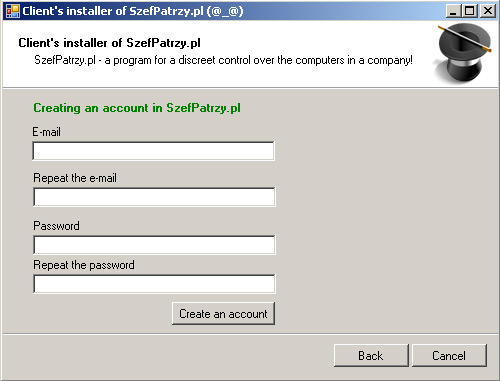Image resolution: width=500 pixels, height=381 pixels.
Task: Click the discreet control program description text
Action: [223, 60]
